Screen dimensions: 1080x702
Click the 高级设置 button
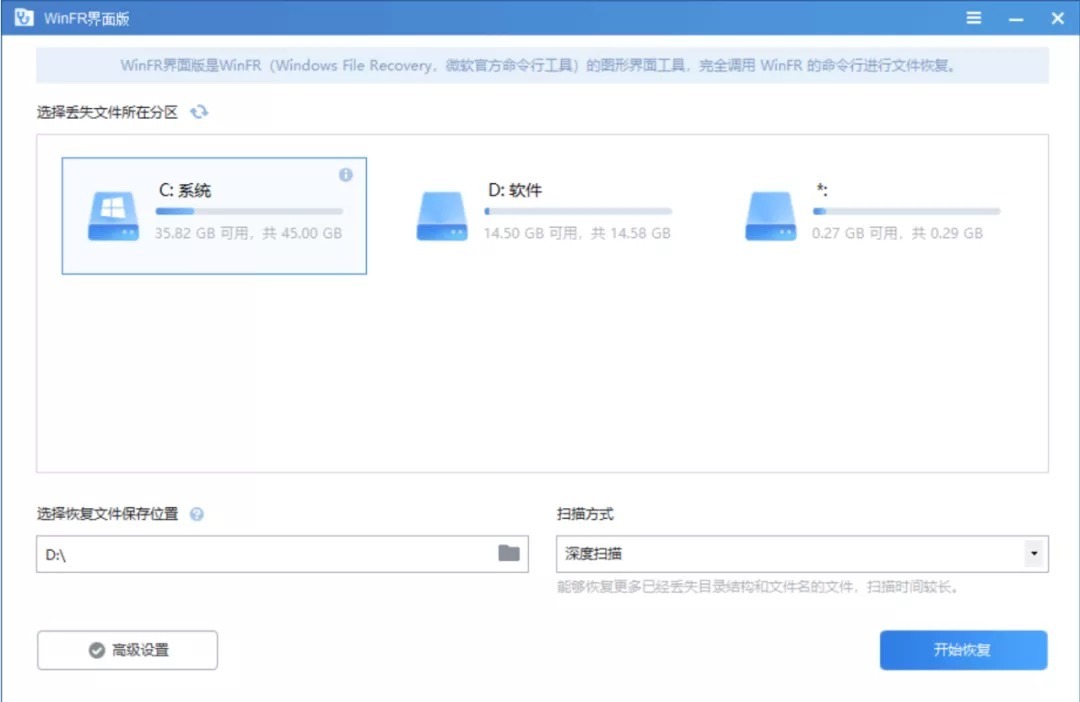point(127,650)
